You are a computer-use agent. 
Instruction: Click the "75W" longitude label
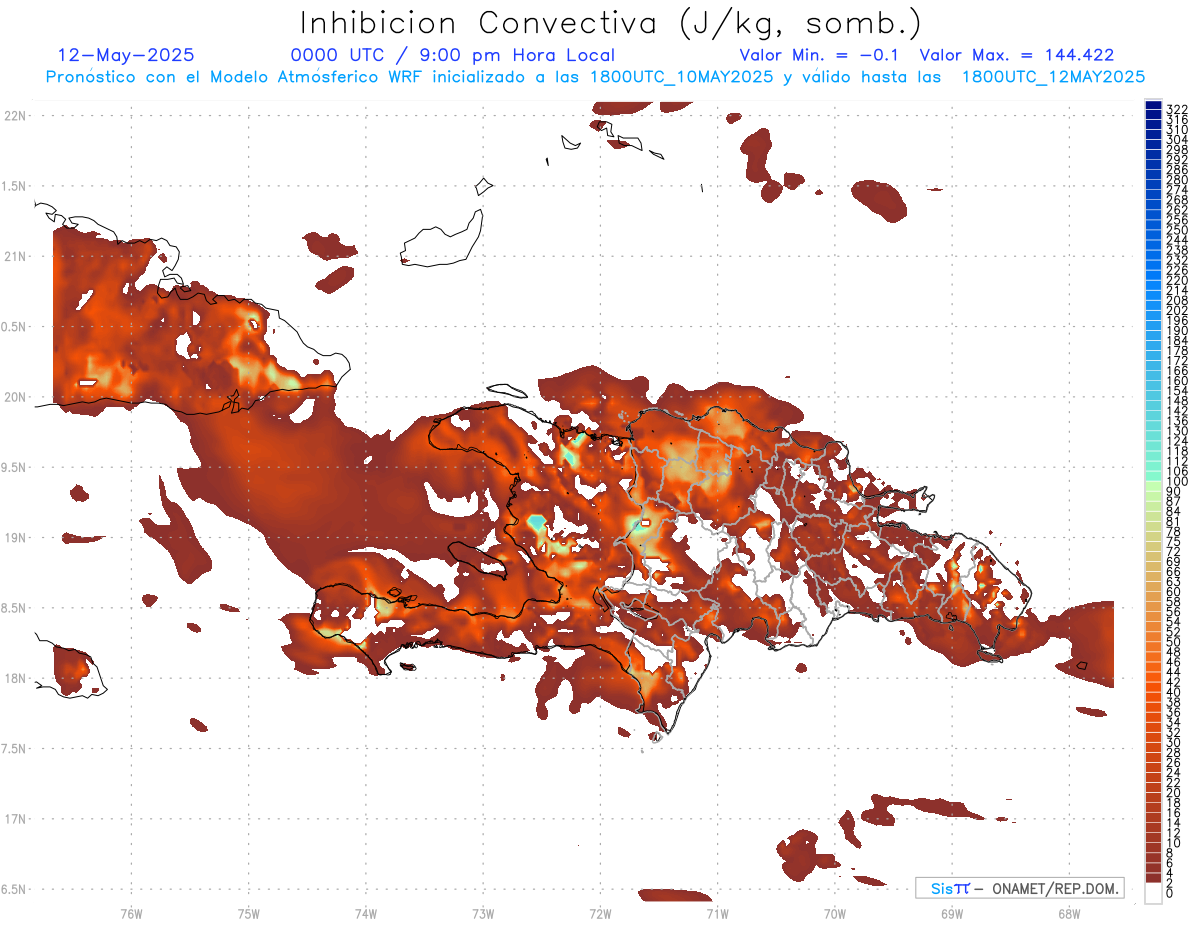tap(248, 912)
